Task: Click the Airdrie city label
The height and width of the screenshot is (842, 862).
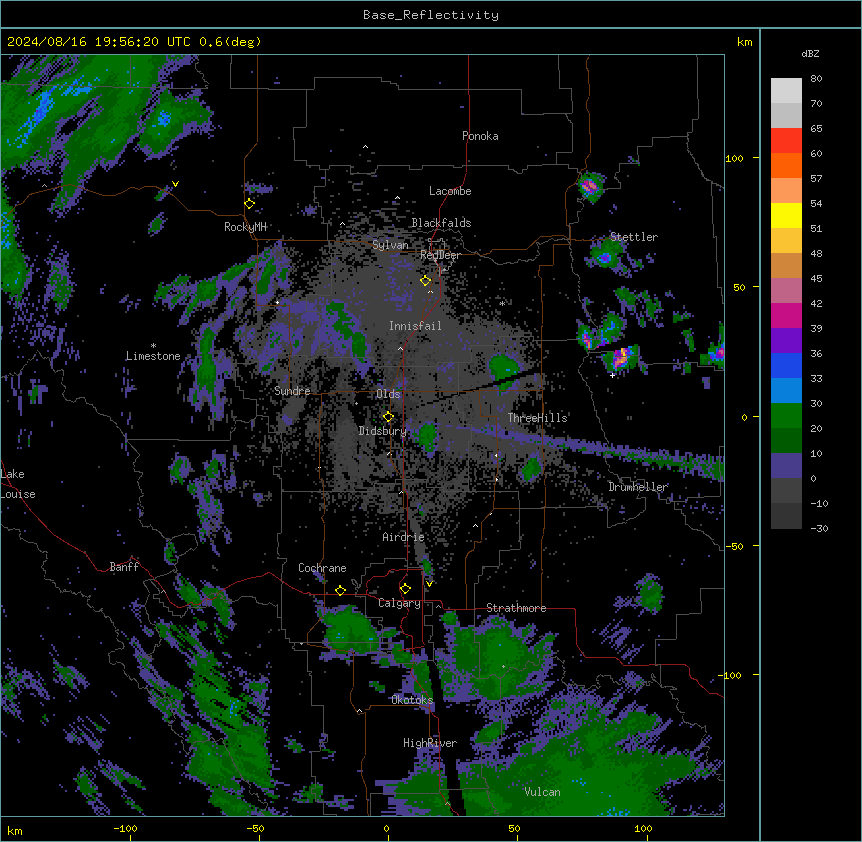Action: point(403,537)
